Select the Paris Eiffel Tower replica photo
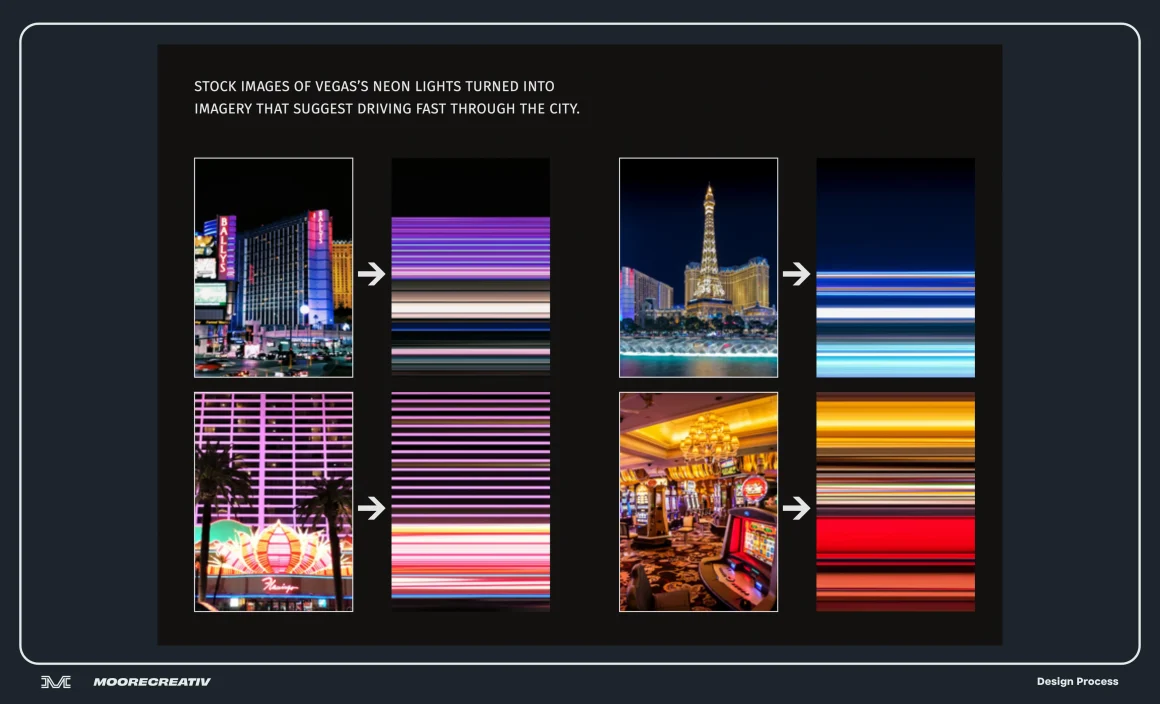This screenshot has height=704, width=1160. coord(698,267)
